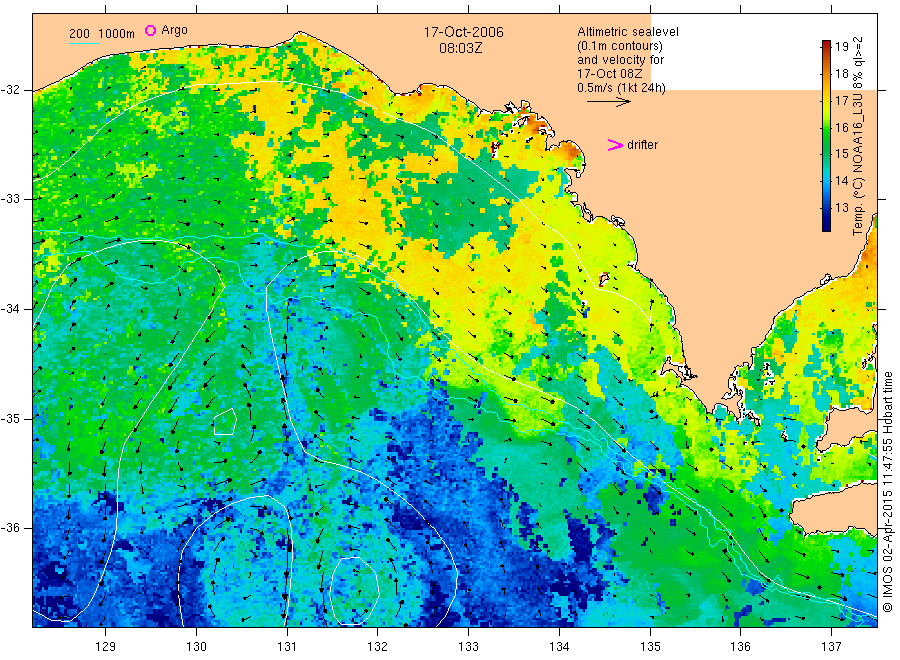Click the longitude label 130
Viewport: 900px width, 660px height.
[196, 647]
